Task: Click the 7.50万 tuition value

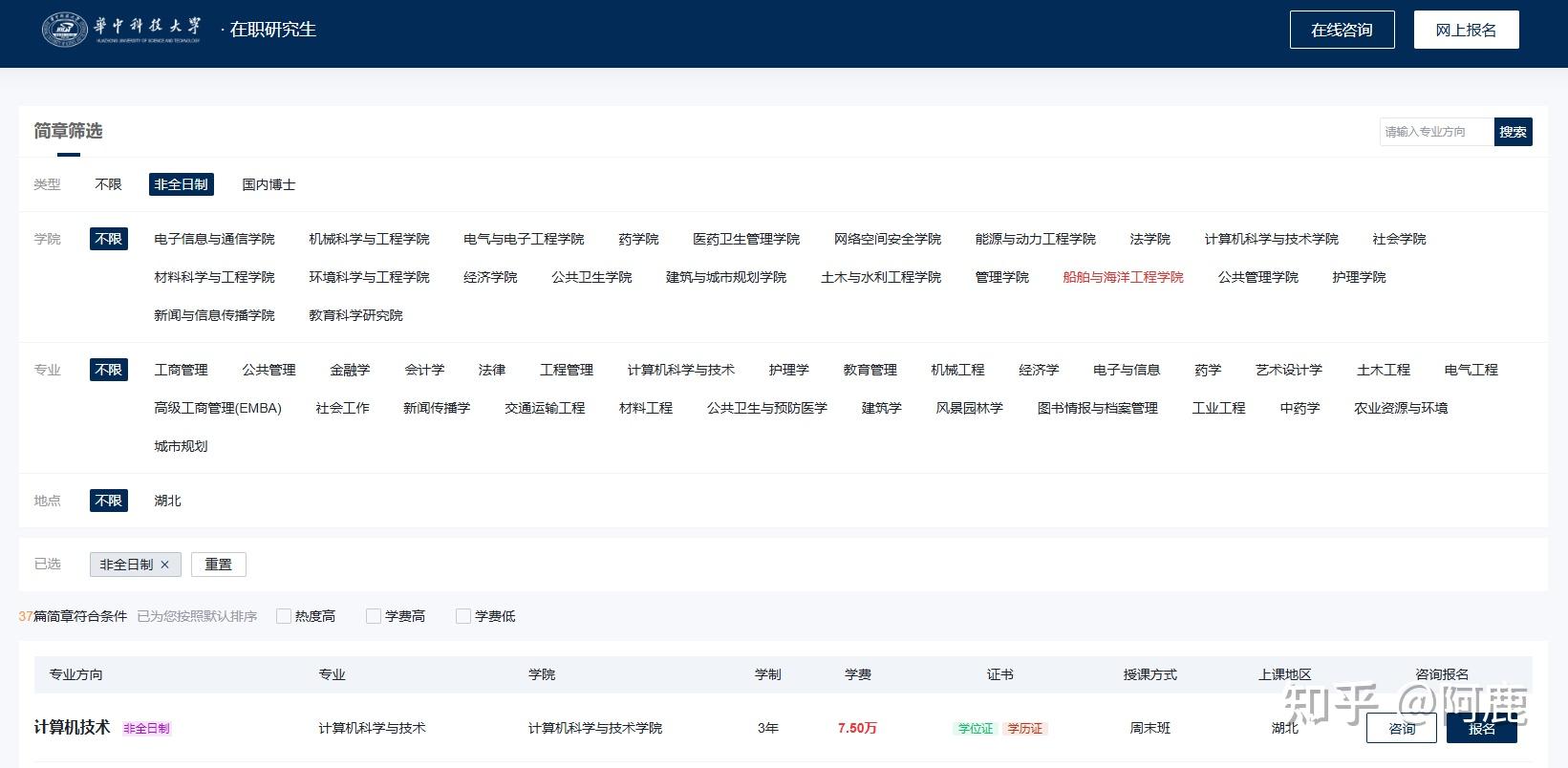Action: 857,728
